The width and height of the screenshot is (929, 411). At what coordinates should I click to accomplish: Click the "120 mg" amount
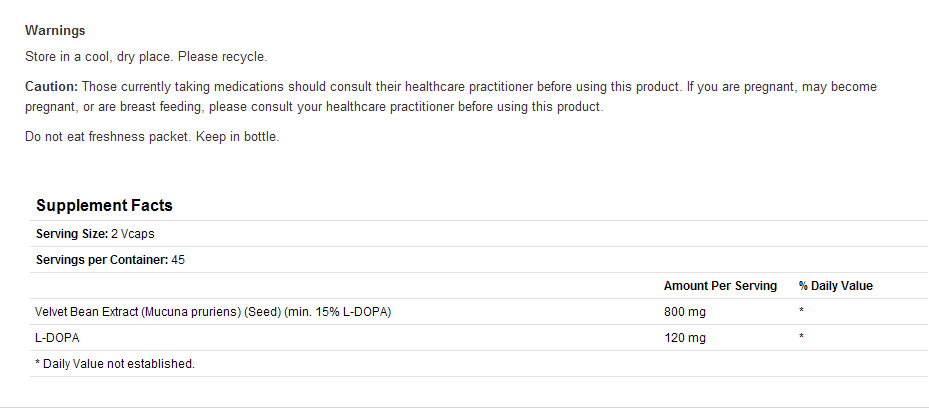click(684, 338)
